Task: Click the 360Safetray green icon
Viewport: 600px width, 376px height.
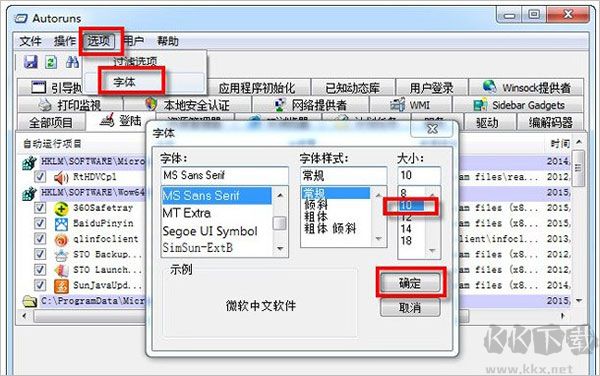Action: (61, 208)
